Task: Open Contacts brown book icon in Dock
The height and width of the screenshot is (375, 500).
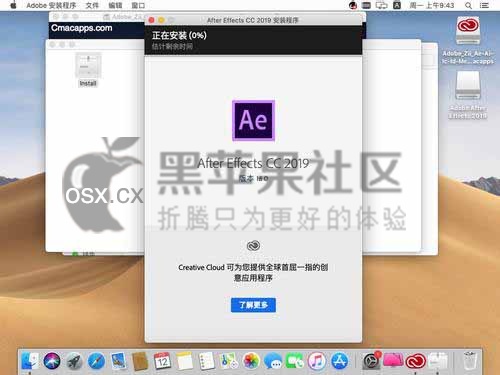Action: point(140,361)
